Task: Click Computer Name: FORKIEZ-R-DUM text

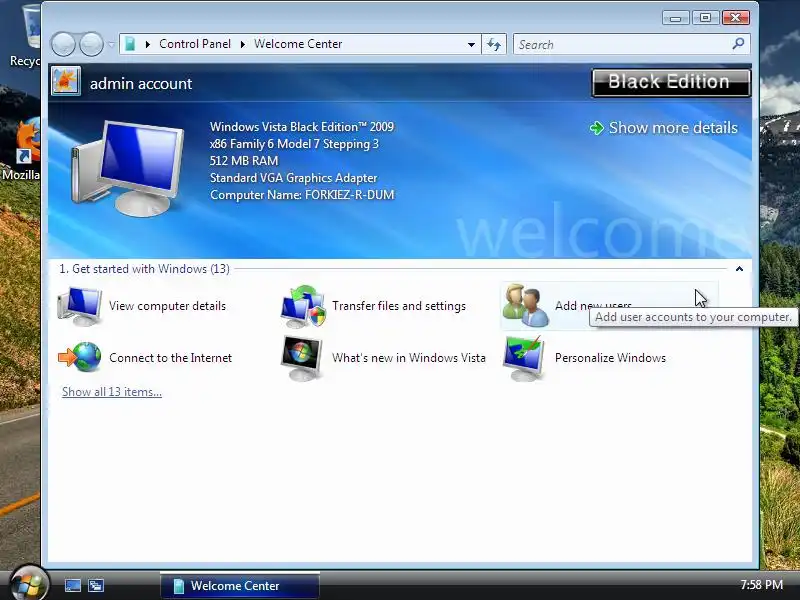Action: pyautogui.click(x=302, y=195)
